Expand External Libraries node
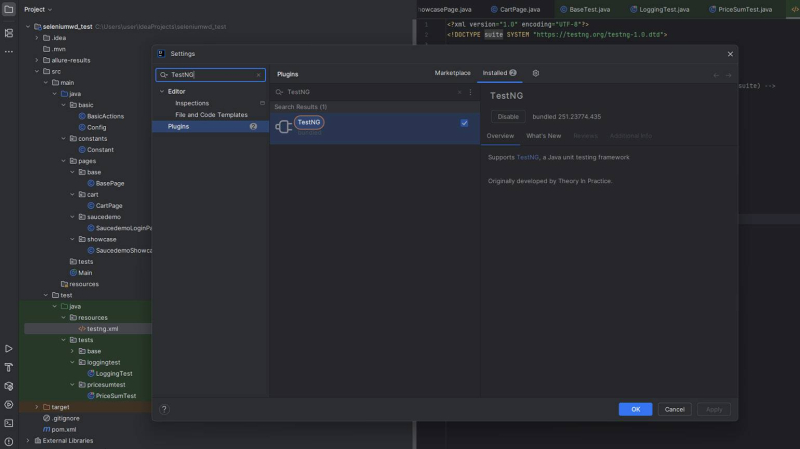The height and width of the screenshot is (449, 800). point(28,441)
